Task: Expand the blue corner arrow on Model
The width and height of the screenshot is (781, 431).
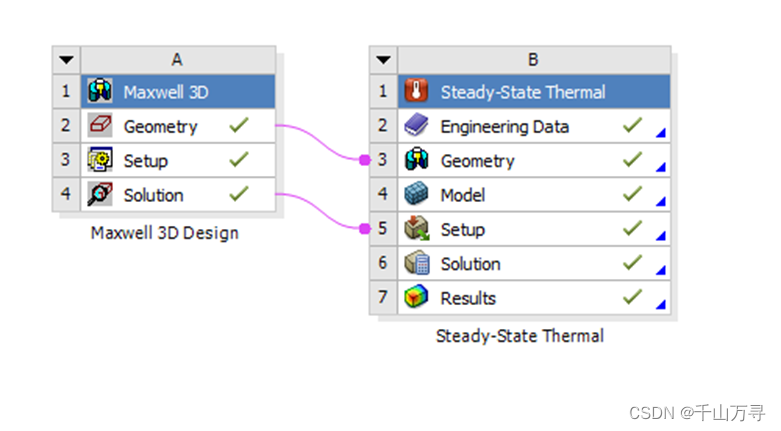Action: coord(661,202)
